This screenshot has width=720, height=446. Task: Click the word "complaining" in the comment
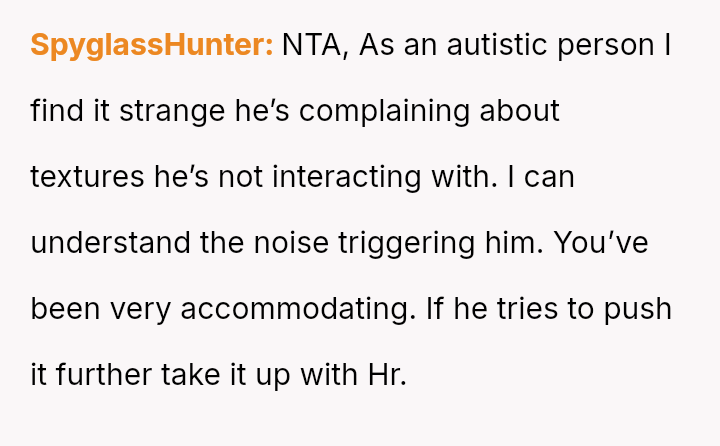pyautogui.click(x=384, y=111)
